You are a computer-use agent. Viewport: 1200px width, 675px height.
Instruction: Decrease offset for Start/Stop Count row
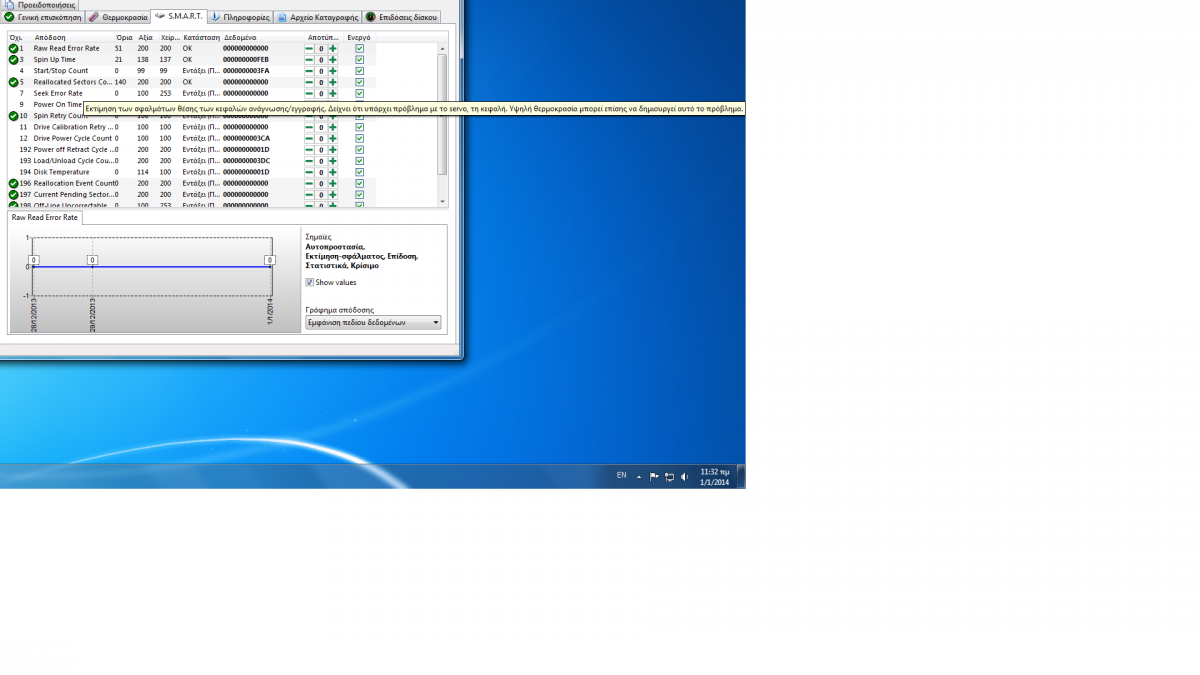(309, 71)
